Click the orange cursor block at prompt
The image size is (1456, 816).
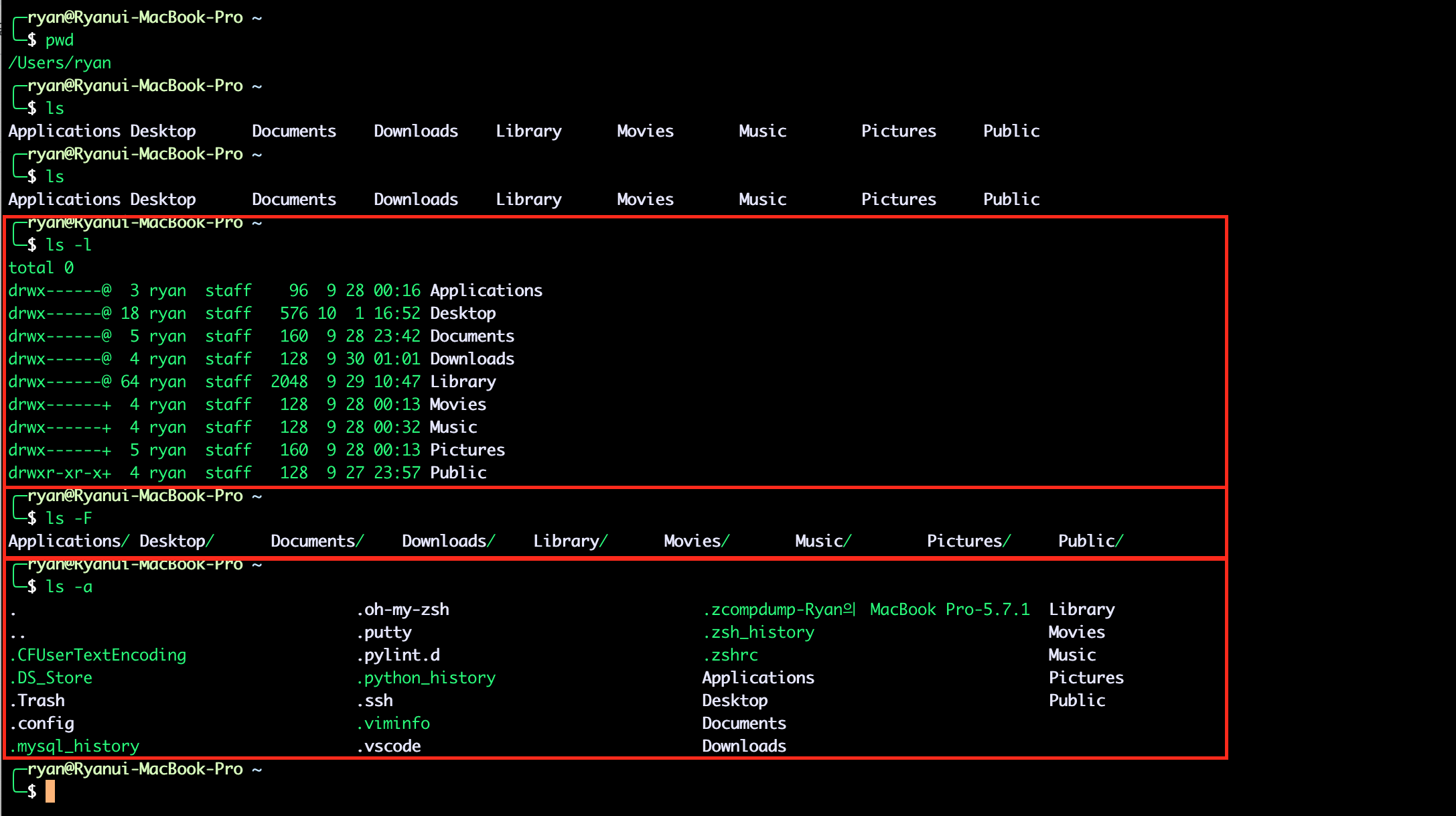[x=50, y=791]
